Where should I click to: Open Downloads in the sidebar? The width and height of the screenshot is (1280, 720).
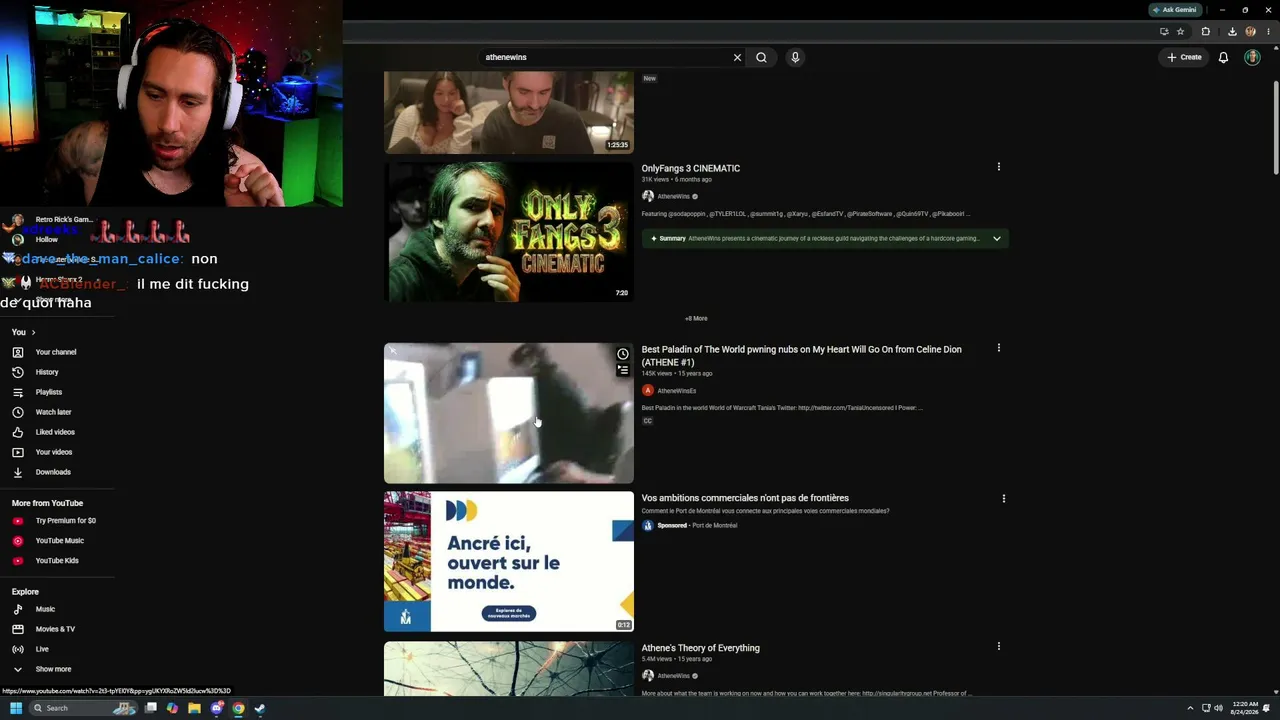(53, 472)
